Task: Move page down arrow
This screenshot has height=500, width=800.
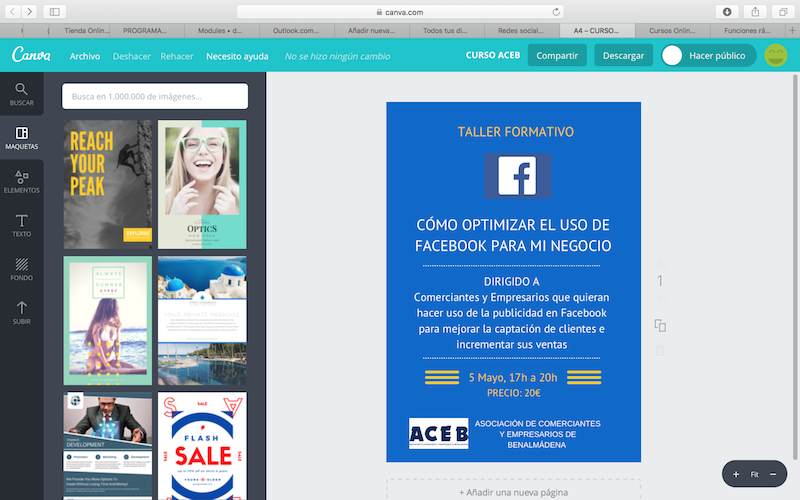Action: tap(660, 300)
